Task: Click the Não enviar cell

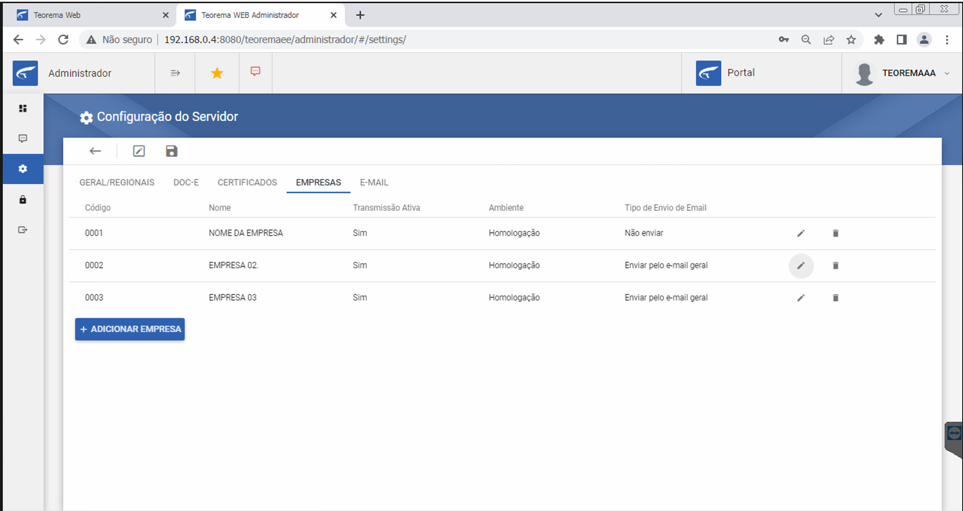Action: pyautogui.click(x=644, y=233)
